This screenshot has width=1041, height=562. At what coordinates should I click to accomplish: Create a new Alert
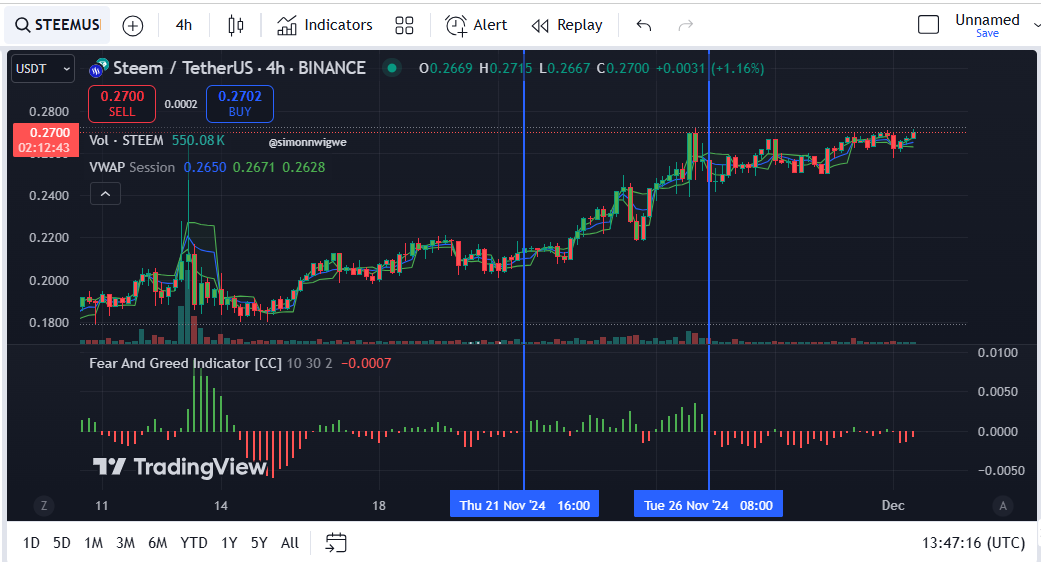(x=476, y=25)
